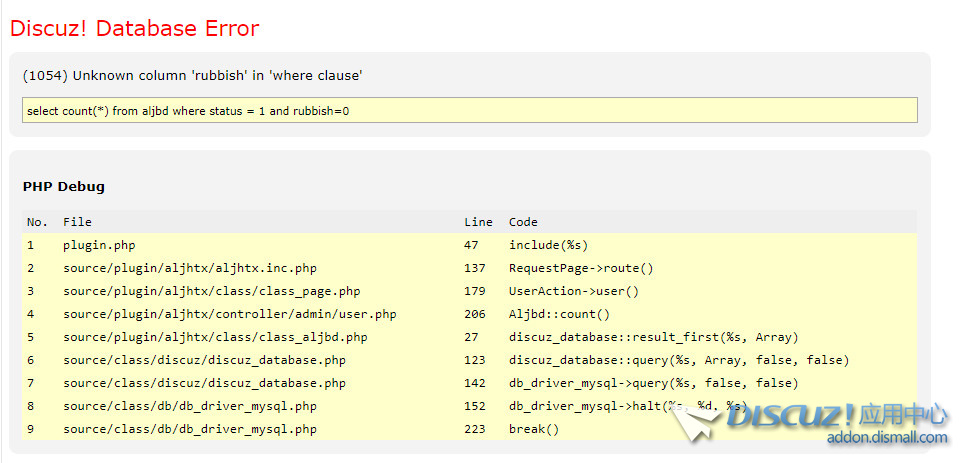966x463 pixels.
Task: Click the 'PHP Debug' section title
Action: 63,186
